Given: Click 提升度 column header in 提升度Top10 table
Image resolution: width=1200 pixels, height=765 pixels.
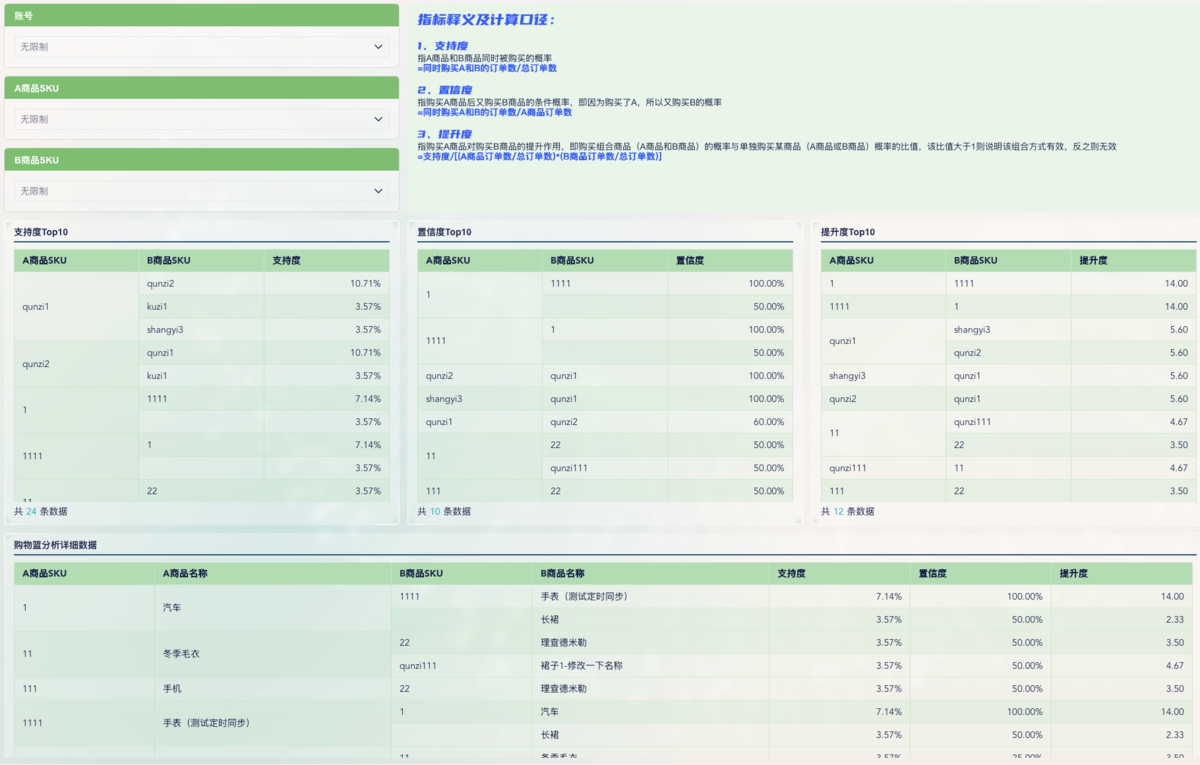Looking at the screenshot, I should click(1094, 260).
